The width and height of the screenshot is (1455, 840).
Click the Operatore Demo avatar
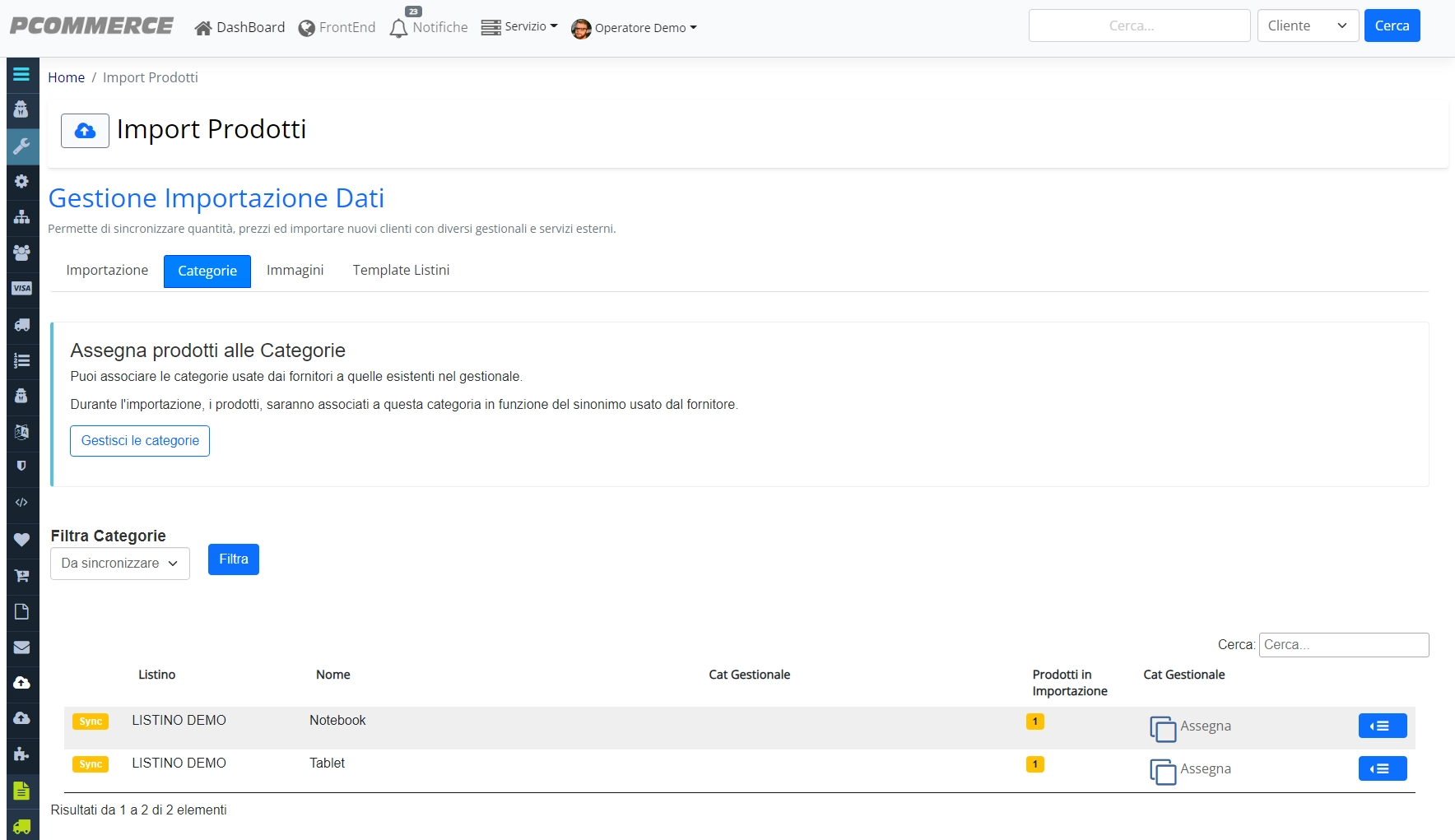pos(581,29)
